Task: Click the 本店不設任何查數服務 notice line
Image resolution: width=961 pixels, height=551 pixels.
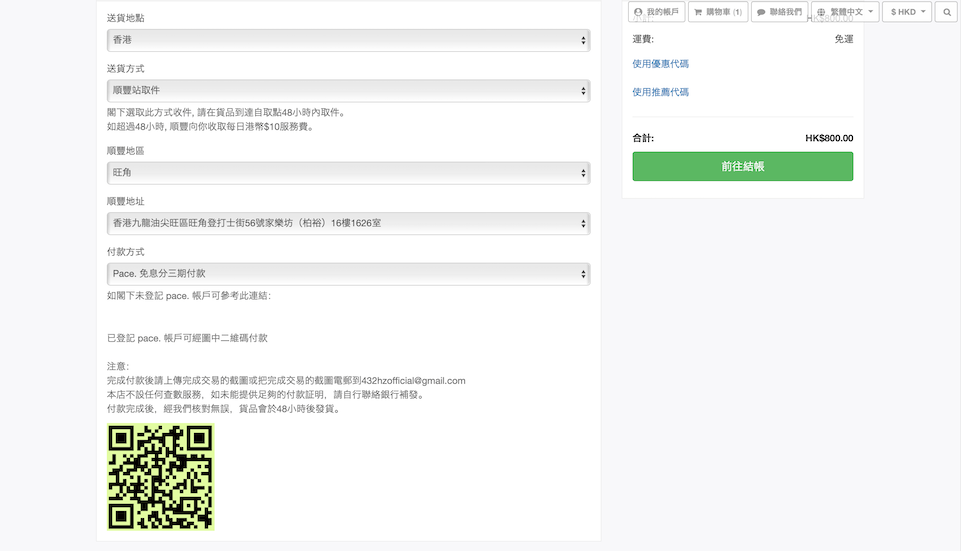Action: (267, 395)
